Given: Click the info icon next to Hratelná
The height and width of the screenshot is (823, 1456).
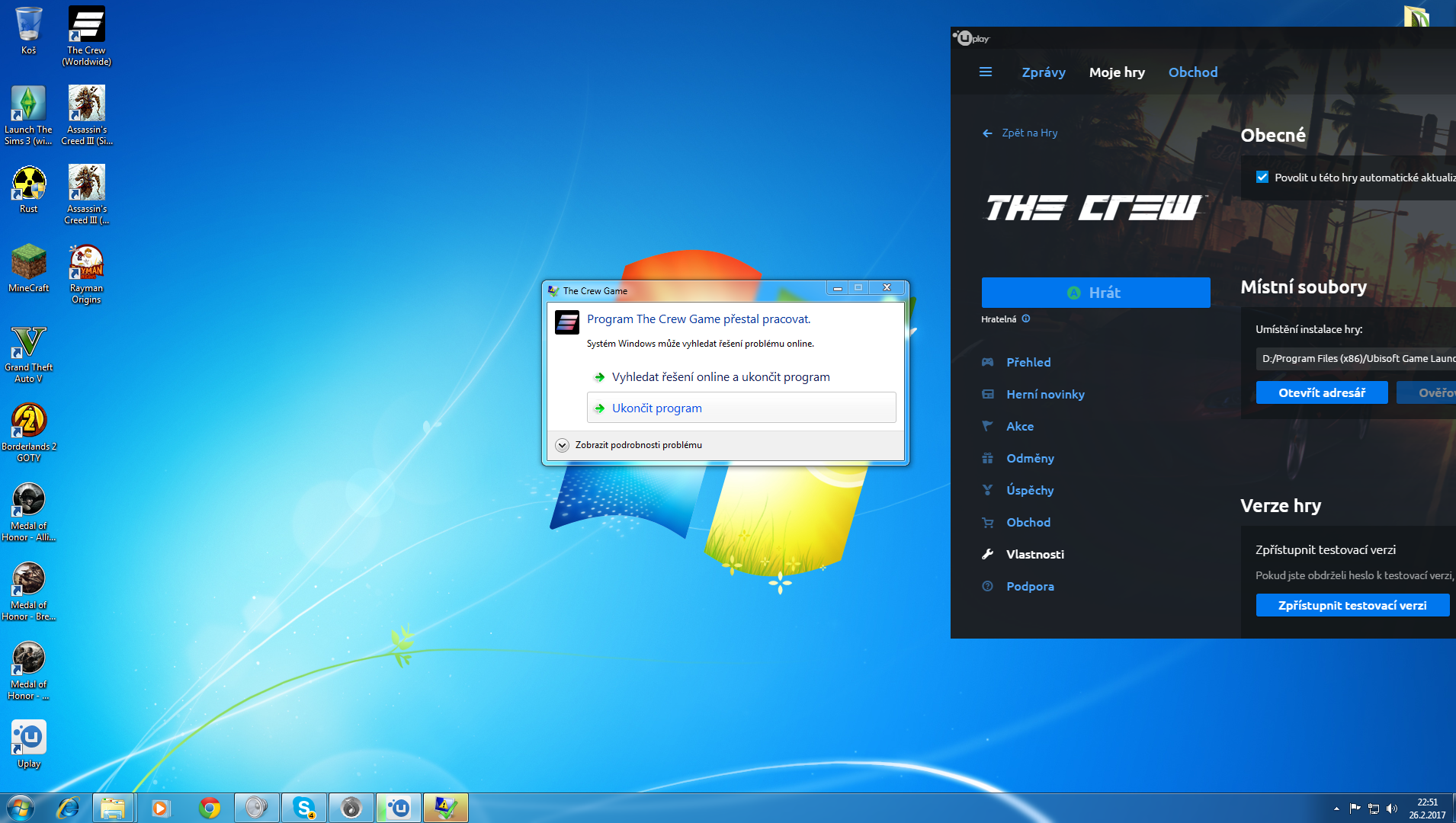Looking at the screenshot, I should 1026,319.
